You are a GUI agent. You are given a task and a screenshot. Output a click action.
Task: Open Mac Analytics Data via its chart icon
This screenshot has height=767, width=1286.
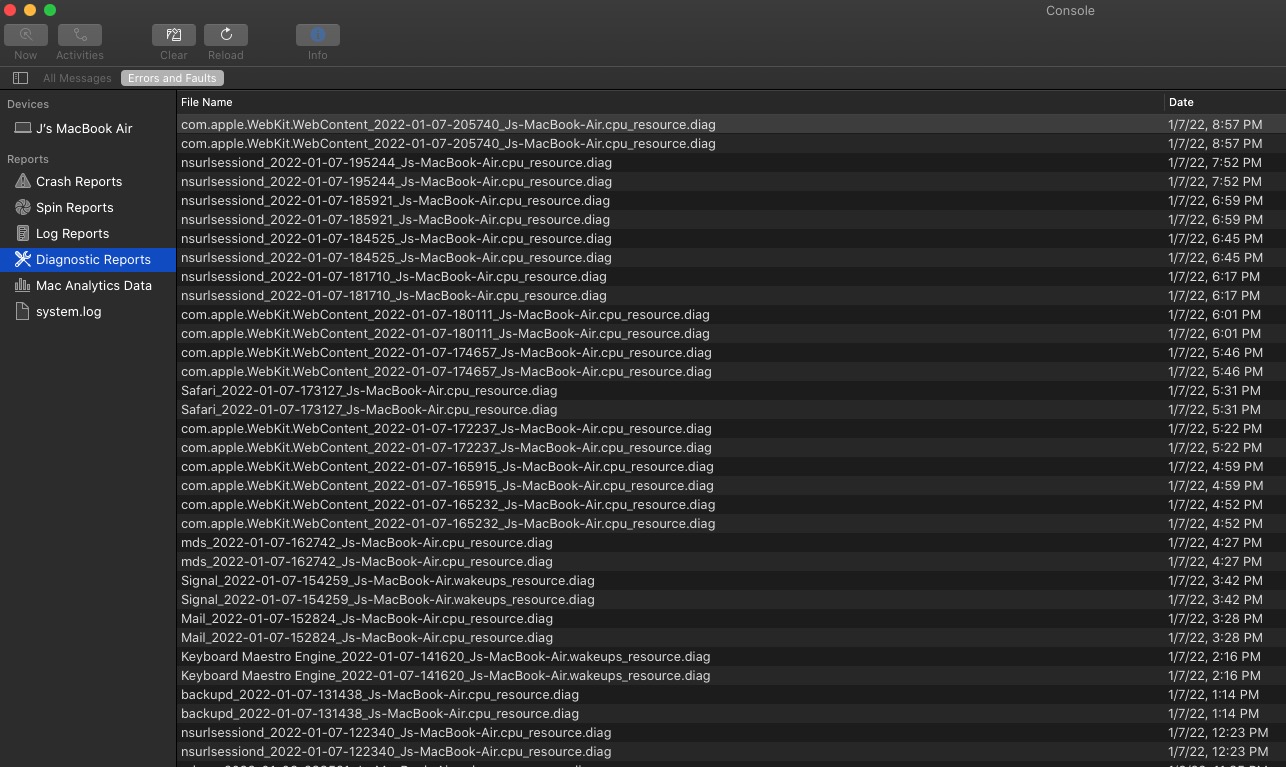point(21,285)
